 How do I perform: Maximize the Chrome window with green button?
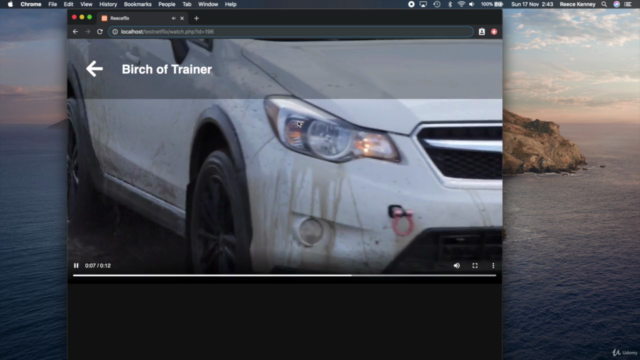click(x=89, y=17)
